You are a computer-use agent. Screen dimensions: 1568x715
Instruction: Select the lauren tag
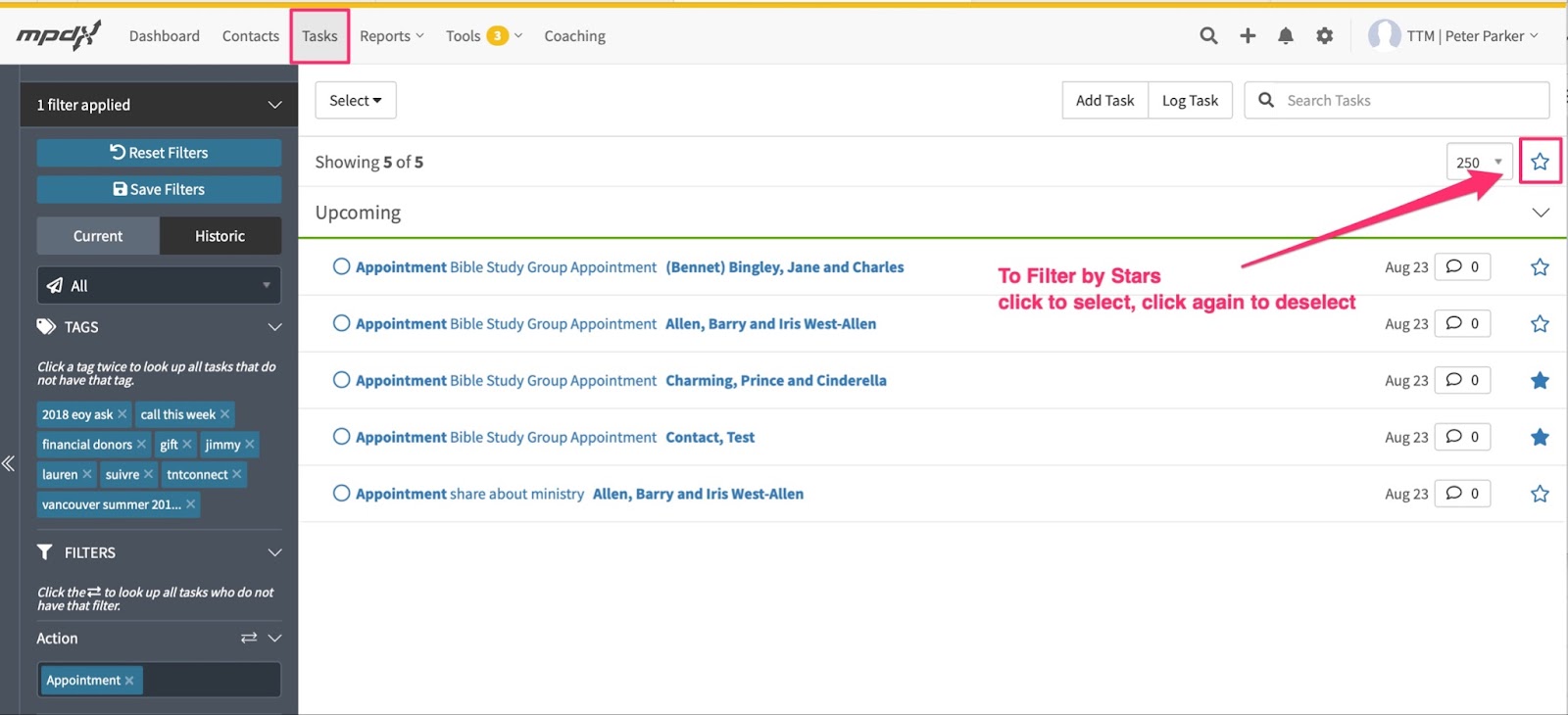60,475
